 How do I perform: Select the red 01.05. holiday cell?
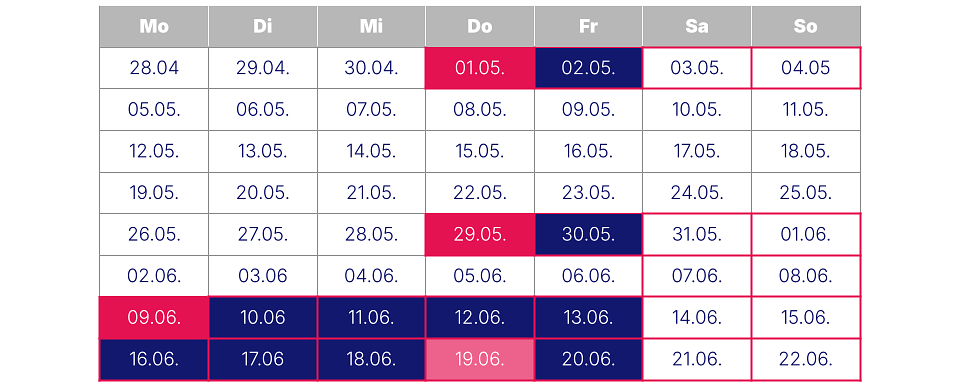[x=479, y=68]
